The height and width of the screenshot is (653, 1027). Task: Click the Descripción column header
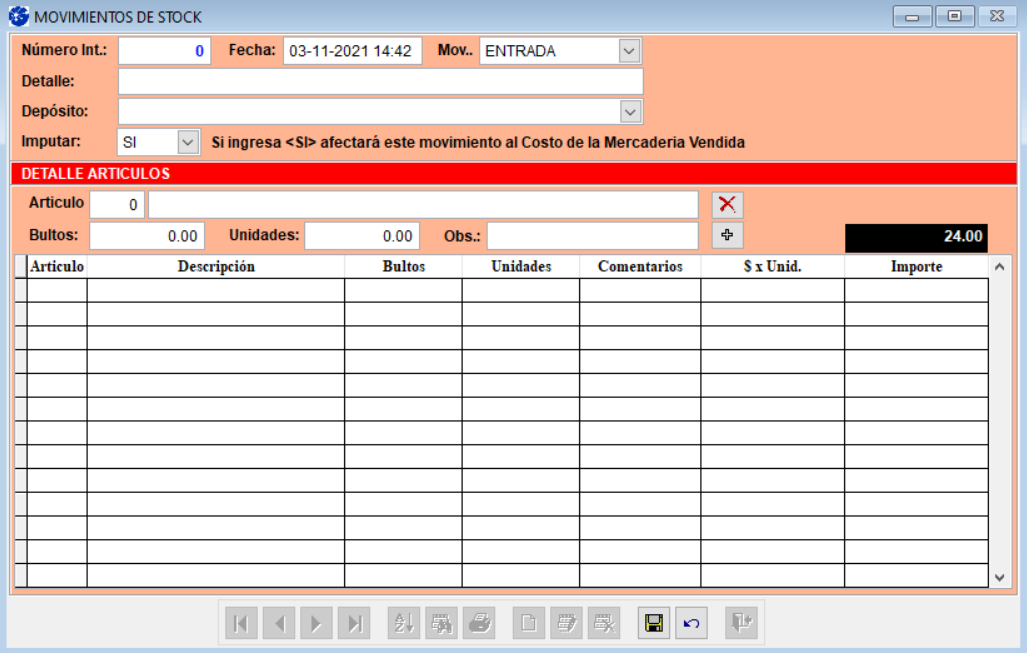(216, 267)
